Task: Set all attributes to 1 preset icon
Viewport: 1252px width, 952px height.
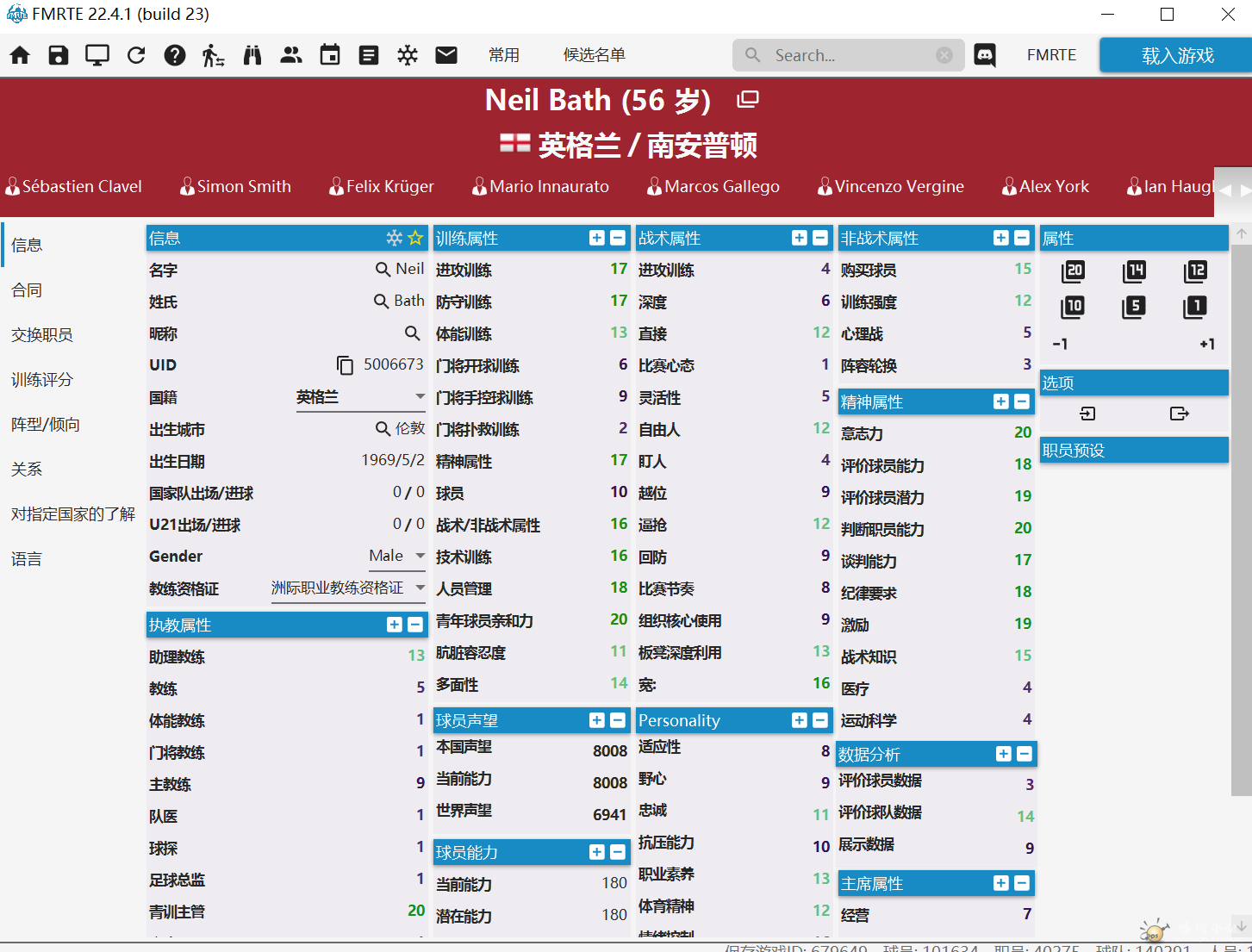Action: point(1196,307)
